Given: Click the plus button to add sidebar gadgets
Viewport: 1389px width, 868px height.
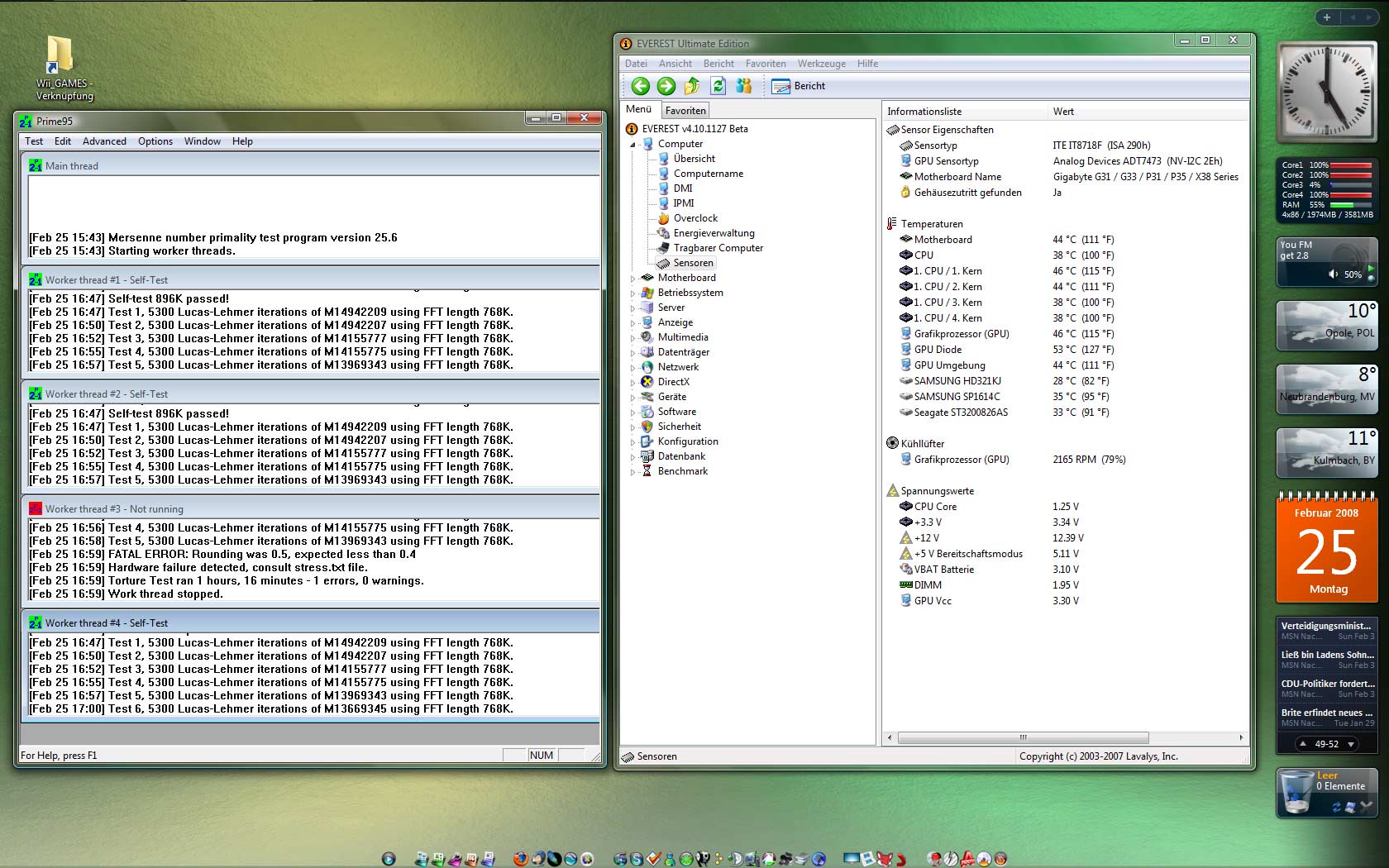Looking at the screenshot, I should [x=1326, y=17].
